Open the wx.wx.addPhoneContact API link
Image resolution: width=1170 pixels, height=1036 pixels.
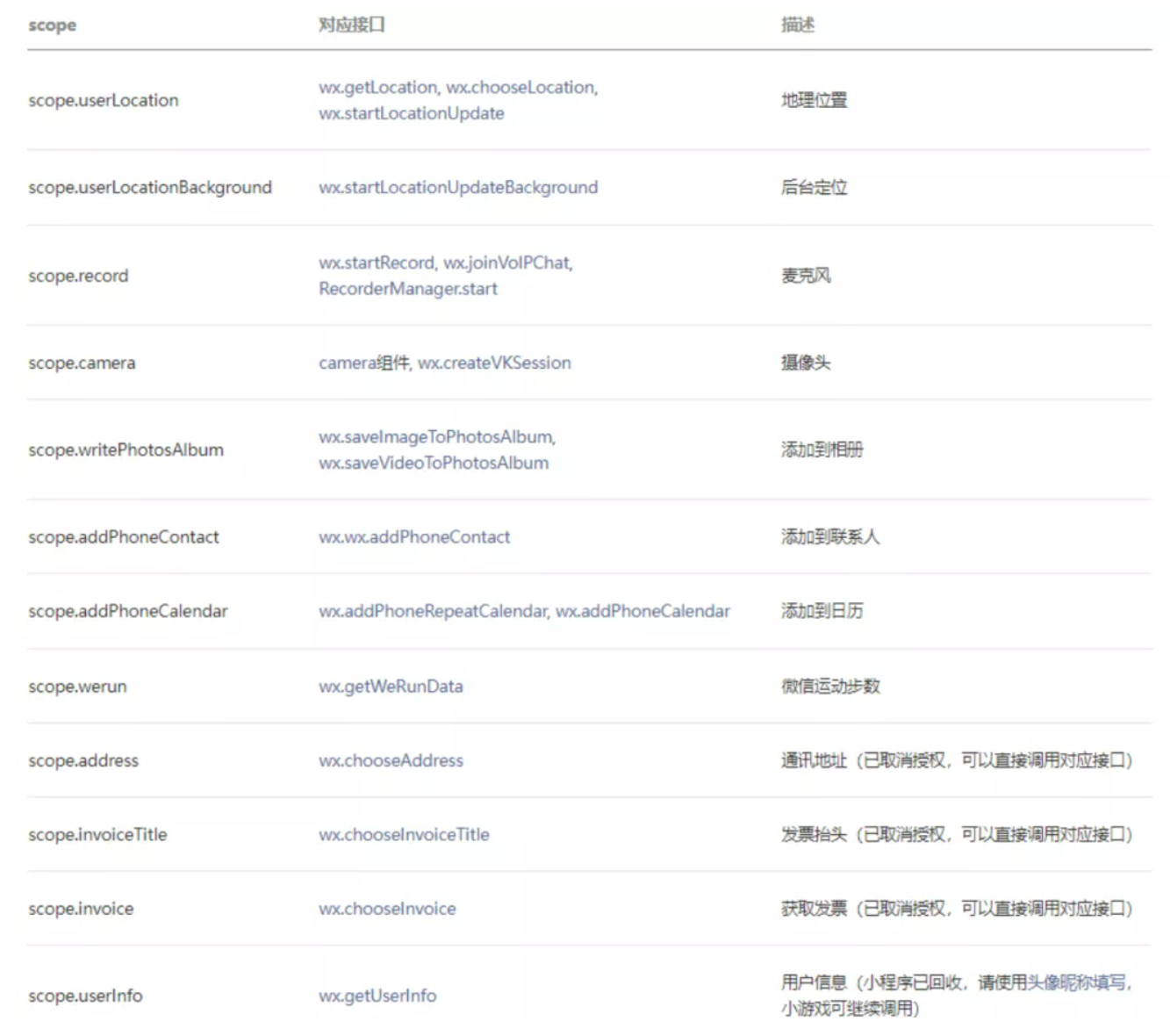tap(414, 536)
